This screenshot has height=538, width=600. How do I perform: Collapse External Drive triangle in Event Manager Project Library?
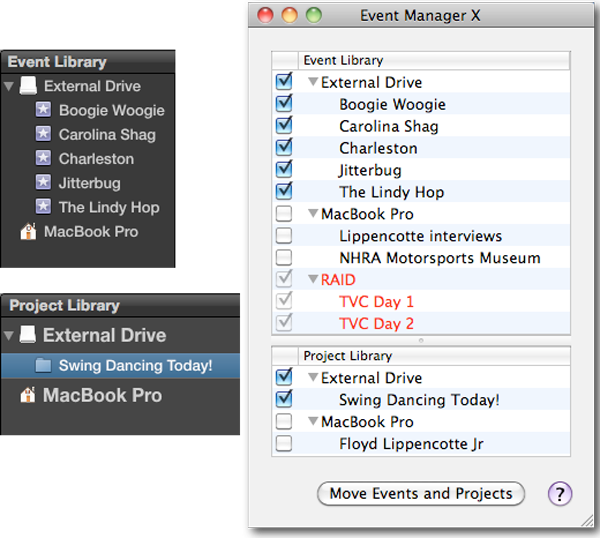tap(313, 377)
